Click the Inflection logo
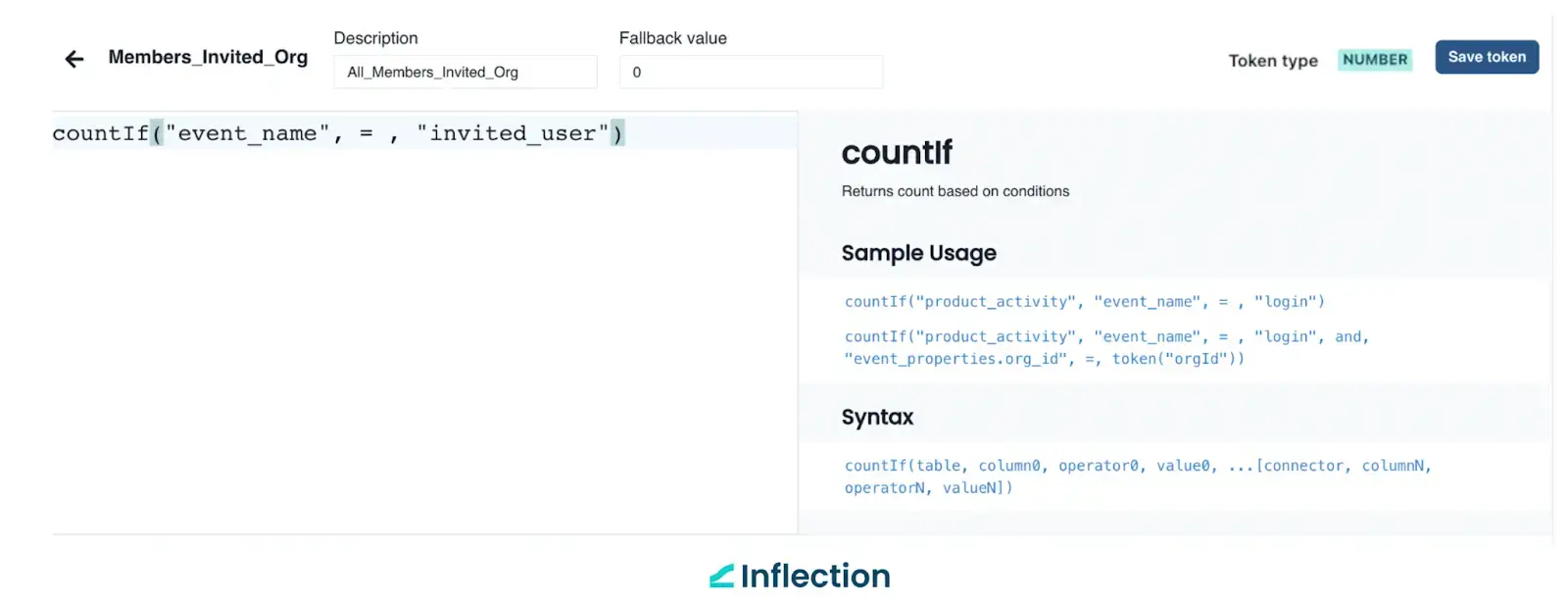 (x=799, y=576)
